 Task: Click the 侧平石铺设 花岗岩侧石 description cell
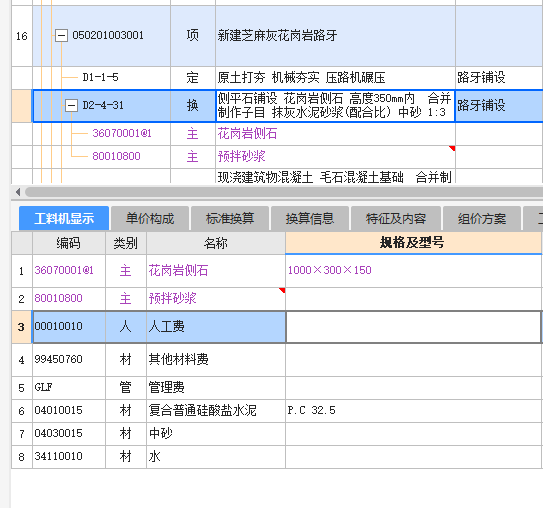coord(335,106)
